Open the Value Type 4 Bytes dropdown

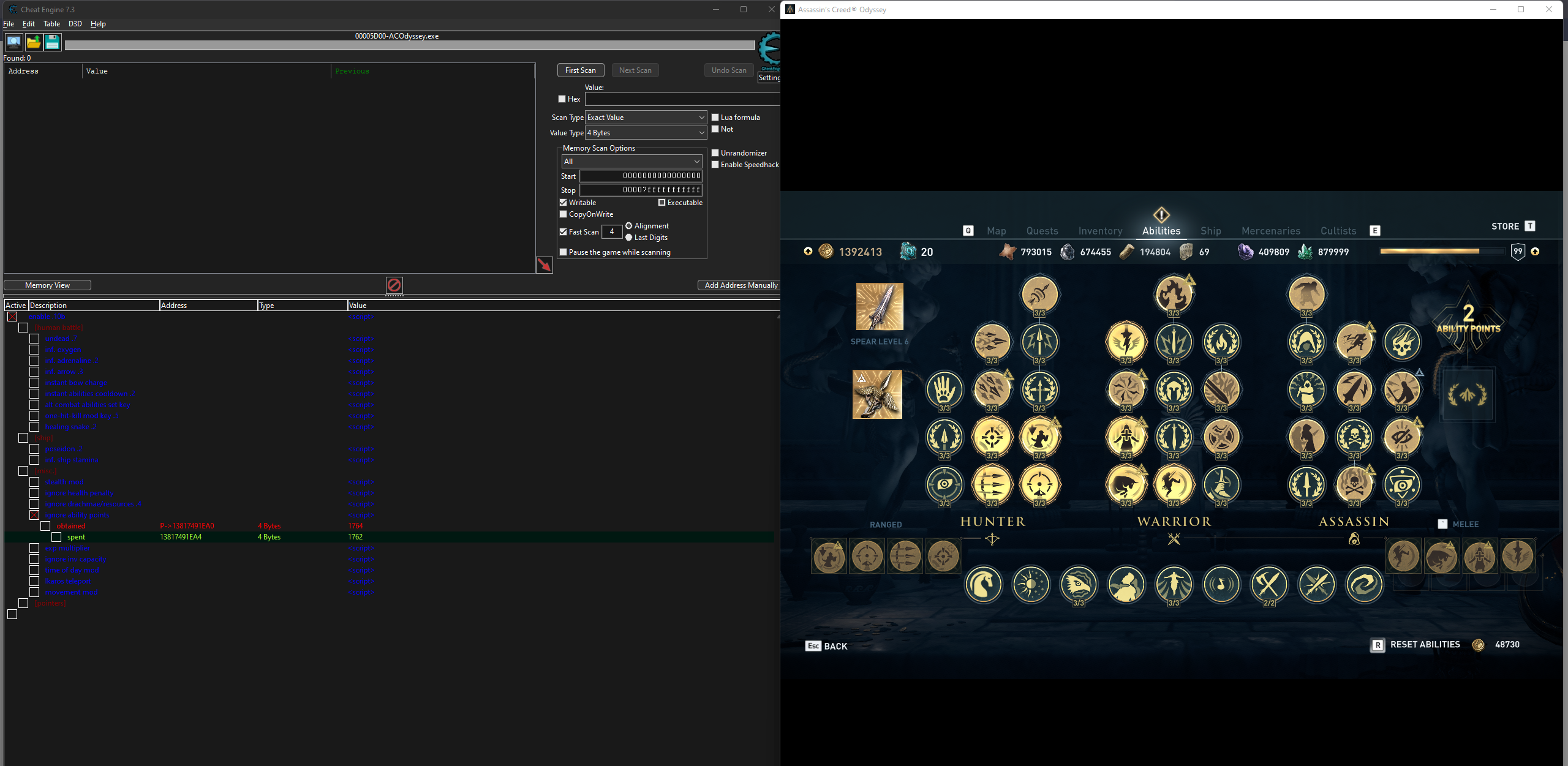click(x=646, y=133)
